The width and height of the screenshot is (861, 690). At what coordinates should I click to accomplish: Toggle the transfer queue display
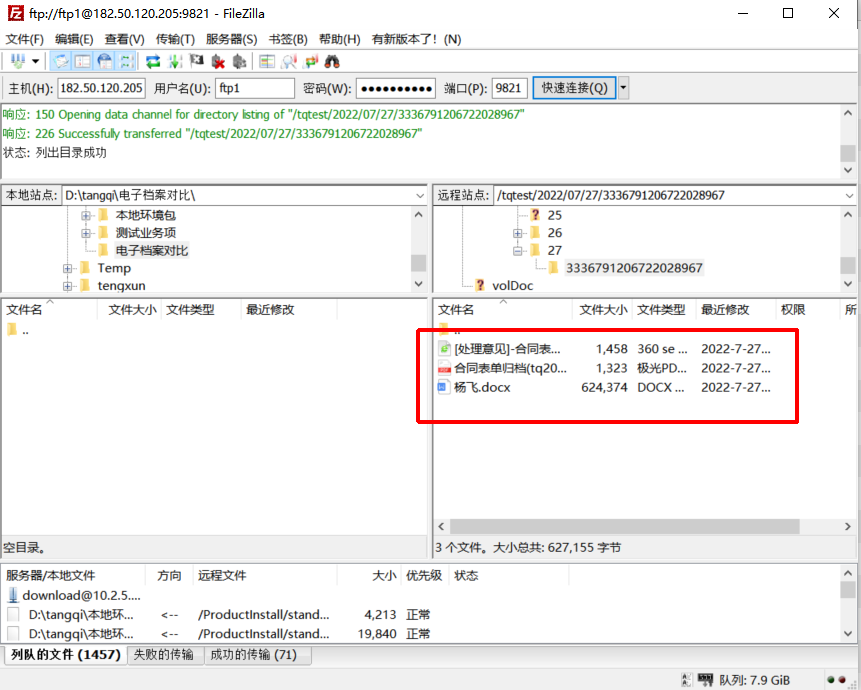pyautogui.click(x=126, y=61)
